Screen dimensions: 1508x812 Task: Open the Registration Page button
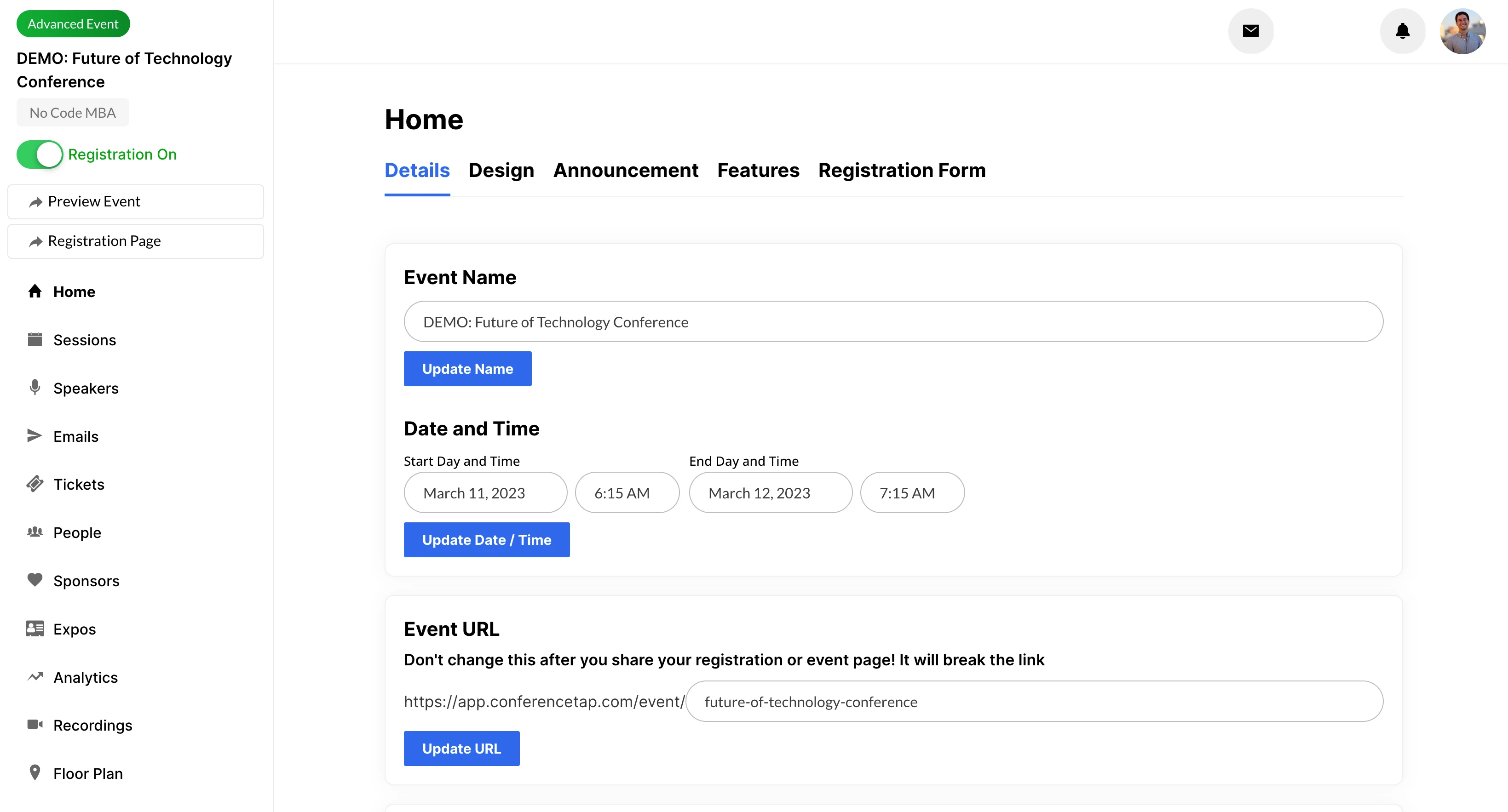pyautogui.click(x=135, y=241)
